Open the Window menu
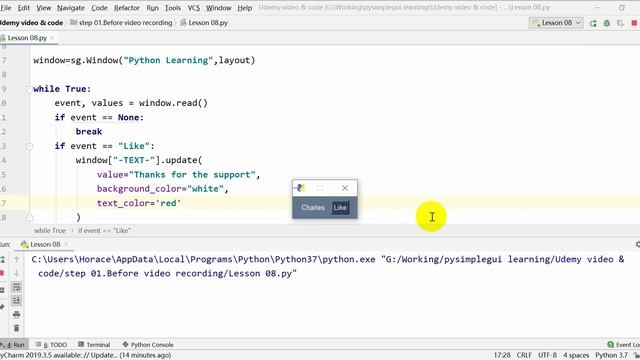This screenshot has height=360, width=640. (218, 8)
